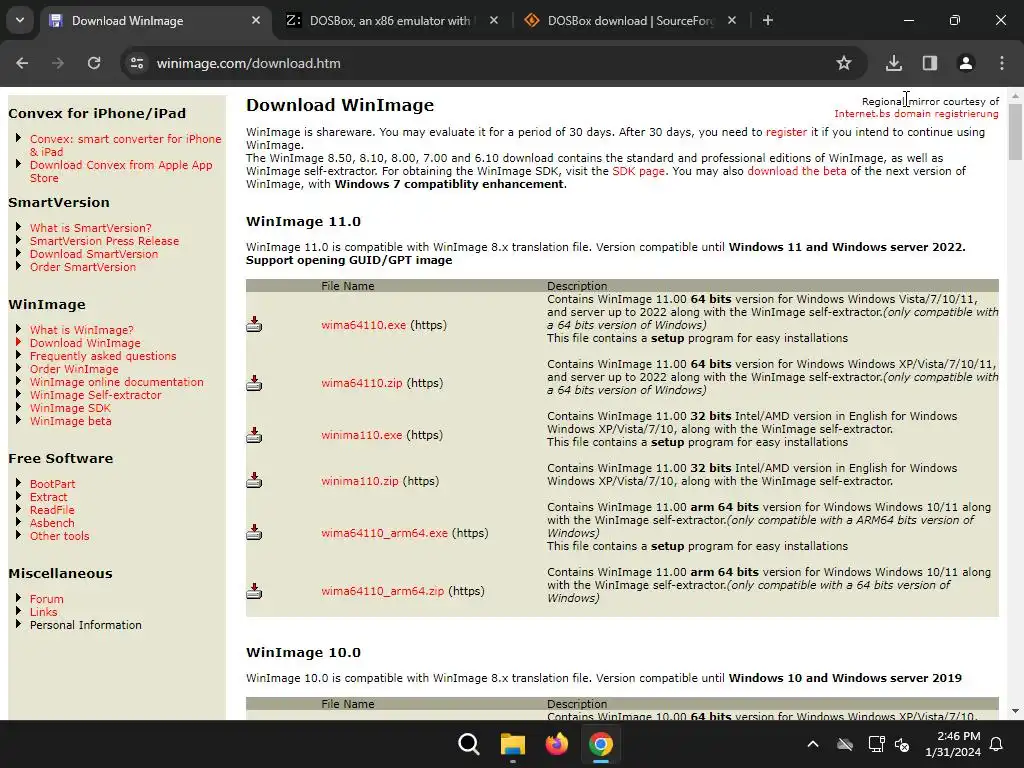This screenshot has width=1024, height=768.
Task: Click download icon beside winima110.zip
Action: click(x=254, y=481)
